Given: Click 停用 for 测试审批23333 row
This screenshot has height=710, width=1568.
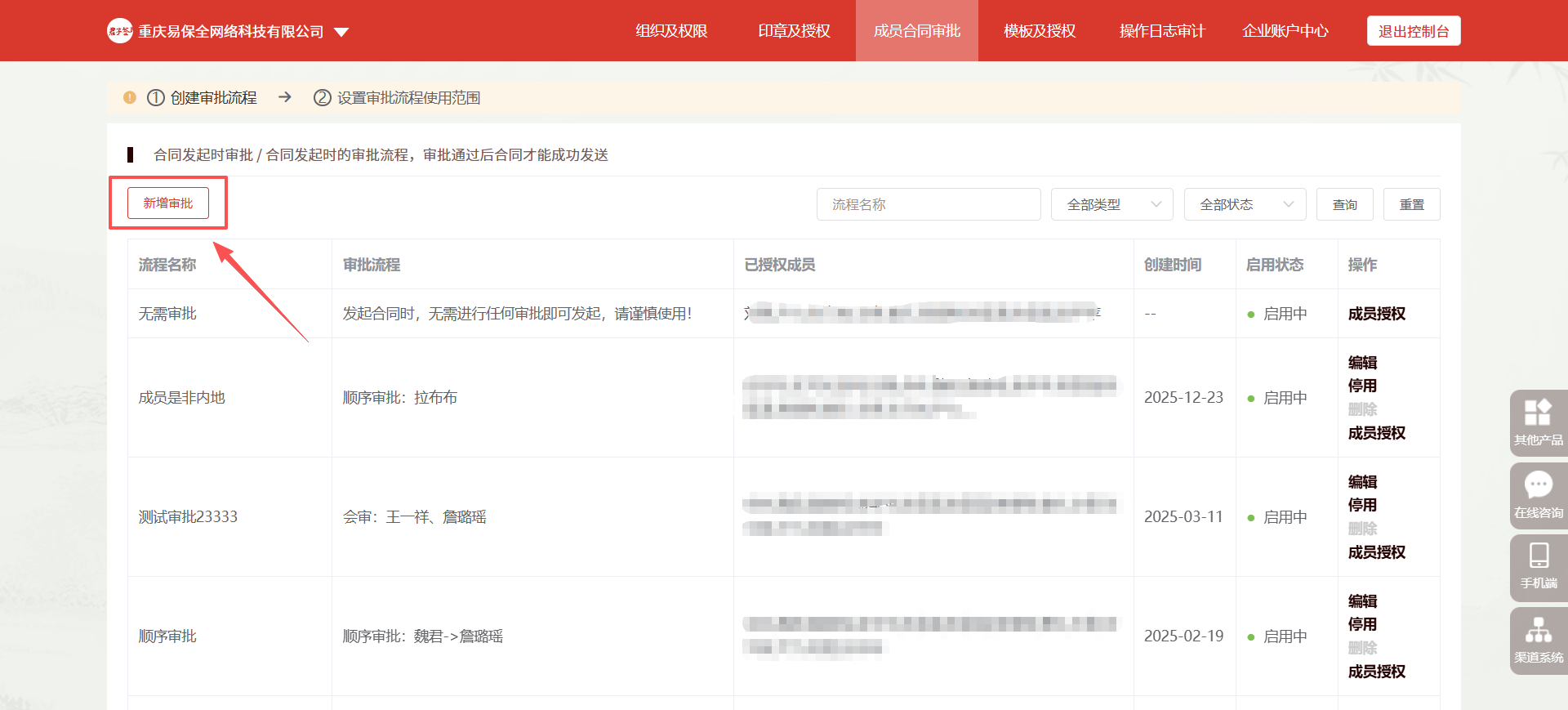Looking at the screenshot, I should pyautogui.click(x=1362, y=505).
